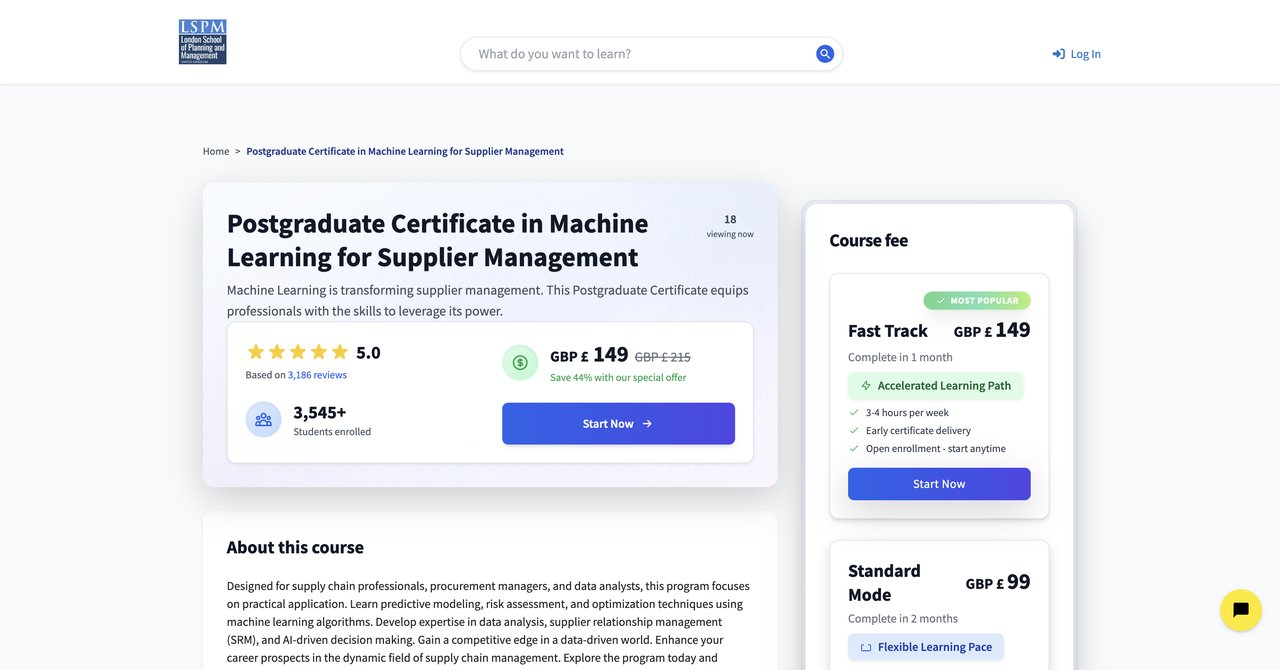
Task: Click the Accelerated Learning Path tag
Action: click(x=936, y=386)
